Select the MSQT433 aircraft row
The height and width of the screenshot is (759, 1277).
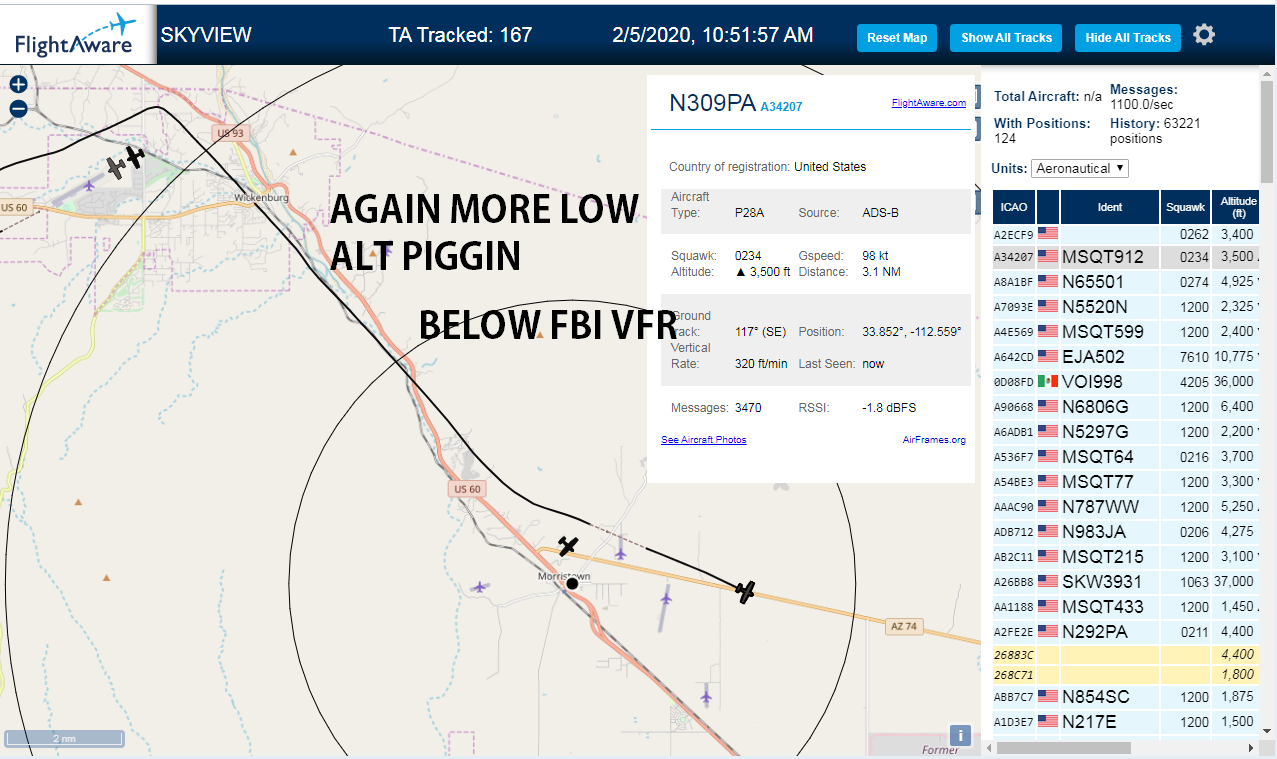point(1126,607)
